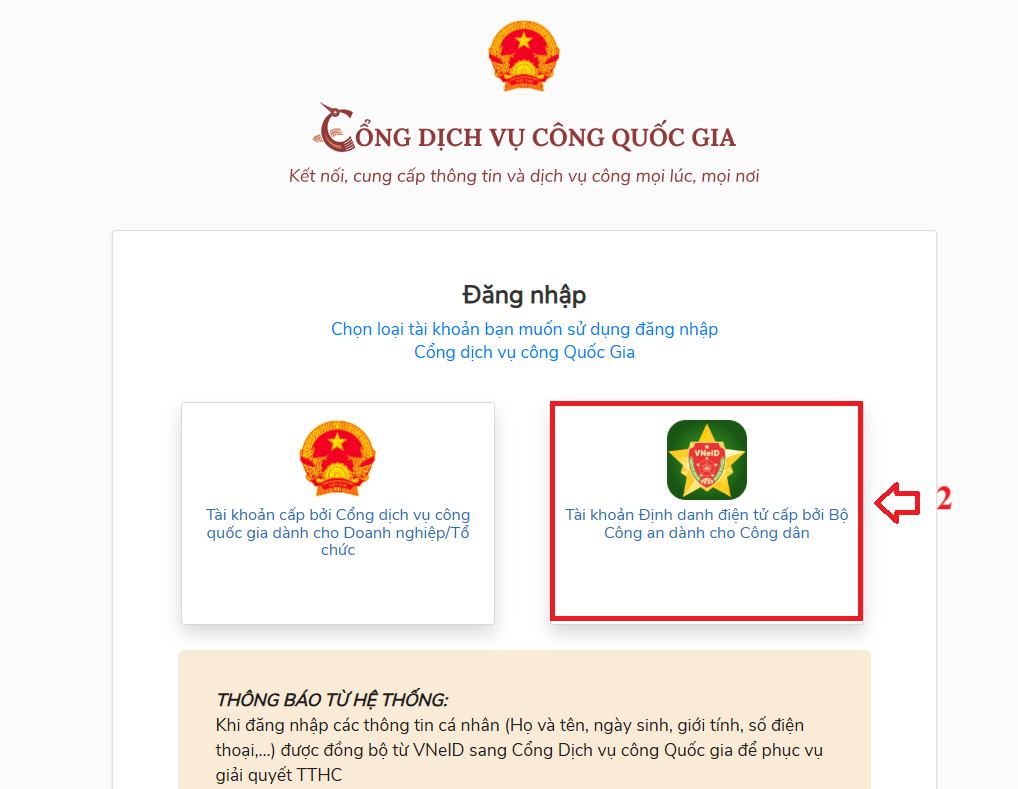
Task: Click the crane-shaped letter C logo
Action: [334, 127]
